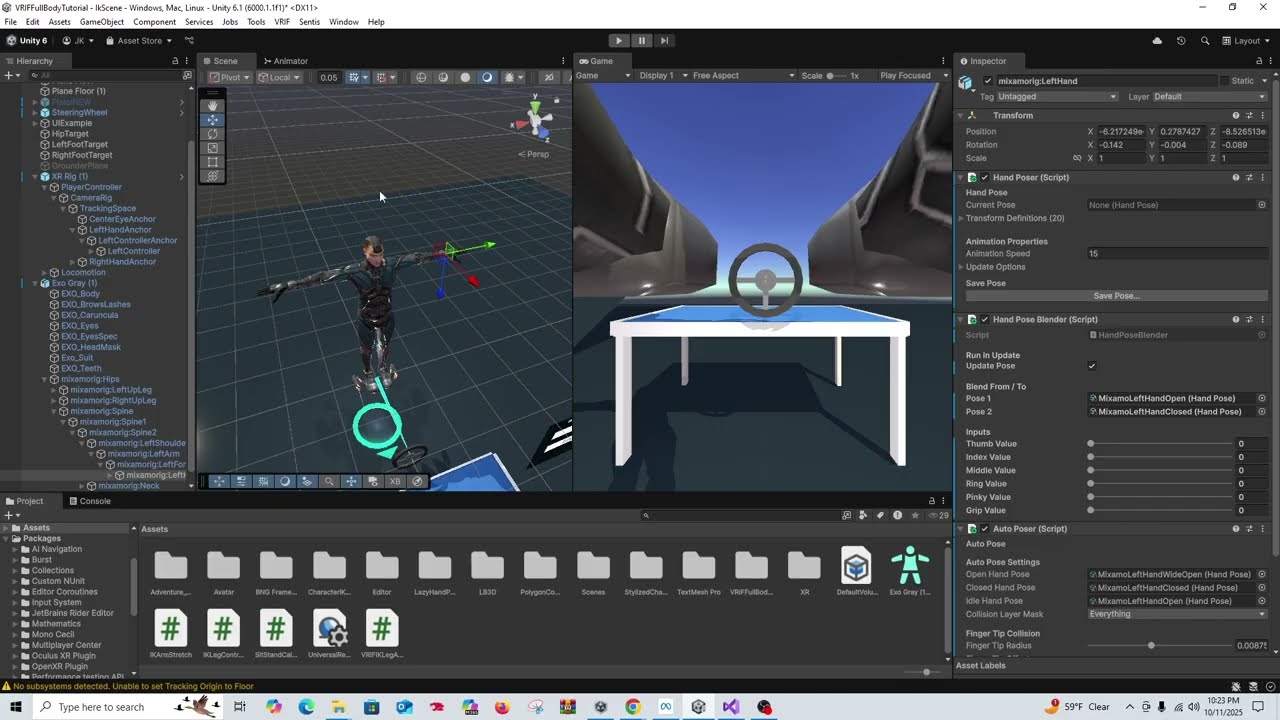Toggle Hand Pose Blender enabled checkbox
Screen dimensions: 1280x720
point(984,320)
